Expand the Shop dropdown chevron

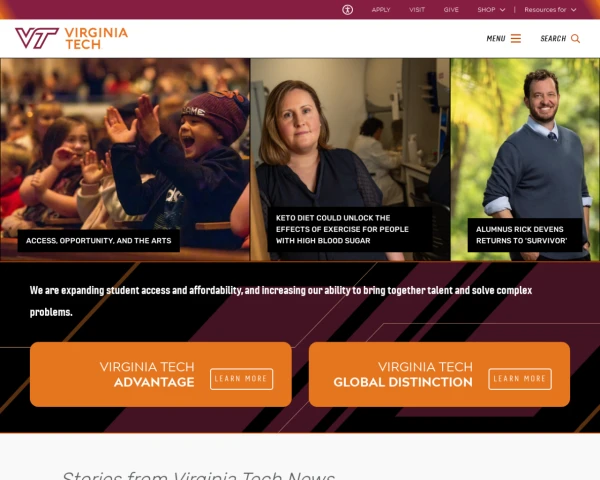click(x=502, y=10)
